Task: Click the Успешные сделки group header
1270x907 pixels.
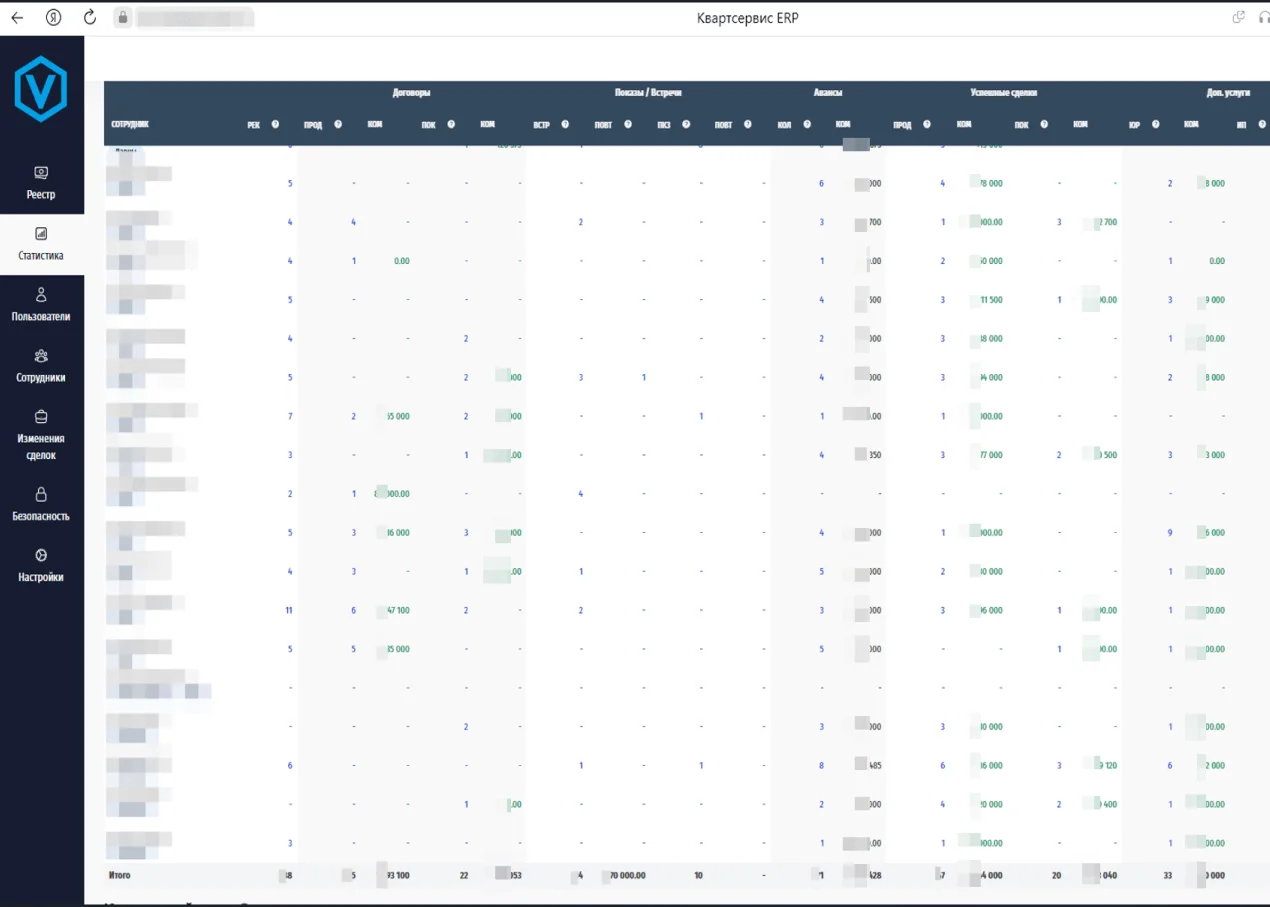Action: pyautogui.click(x=1003, y=93)
